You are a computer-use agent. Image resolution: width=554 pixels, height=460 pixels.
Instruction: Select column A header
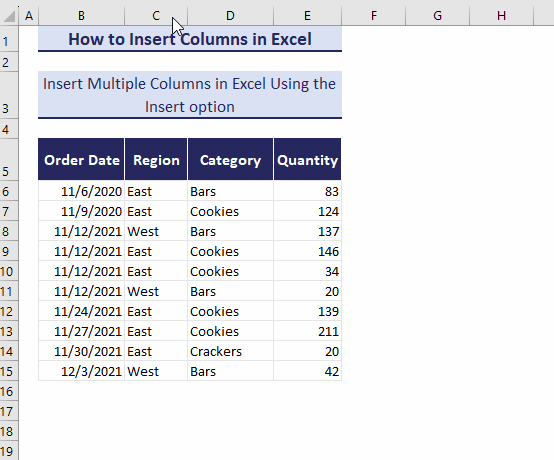29,16
